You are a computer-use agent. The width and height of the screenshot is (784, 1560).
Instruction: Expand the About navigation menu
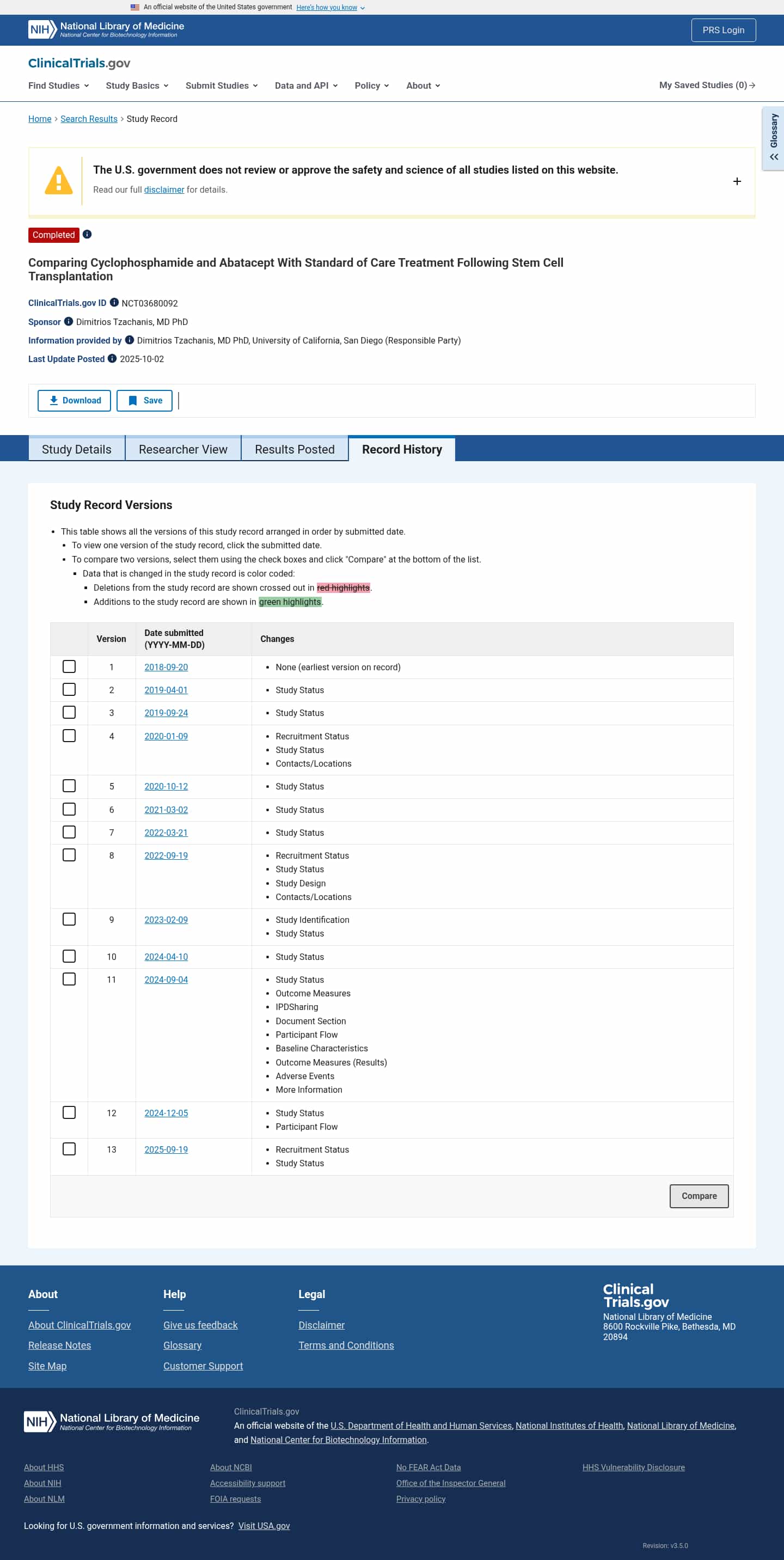click(x=423, y=85)
